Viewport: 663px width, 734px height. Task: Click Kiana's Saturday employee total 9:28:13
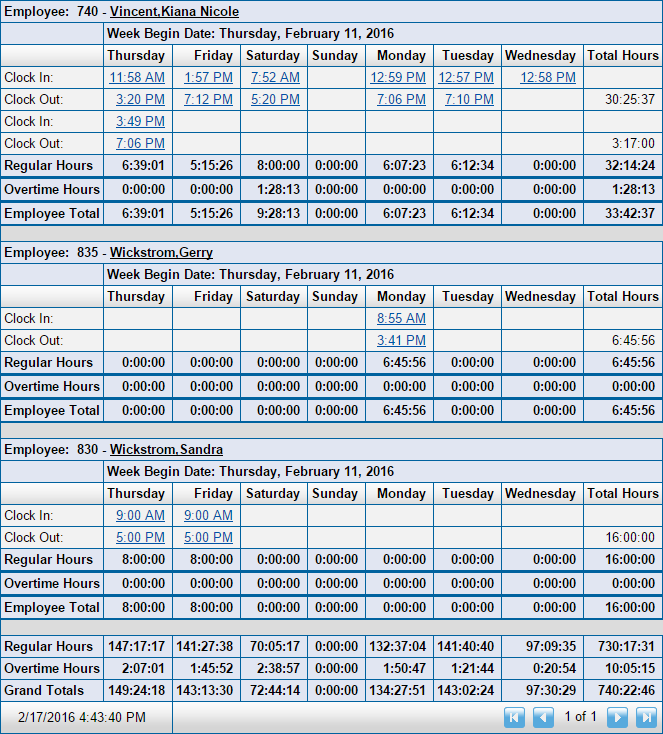pos(278,214)
